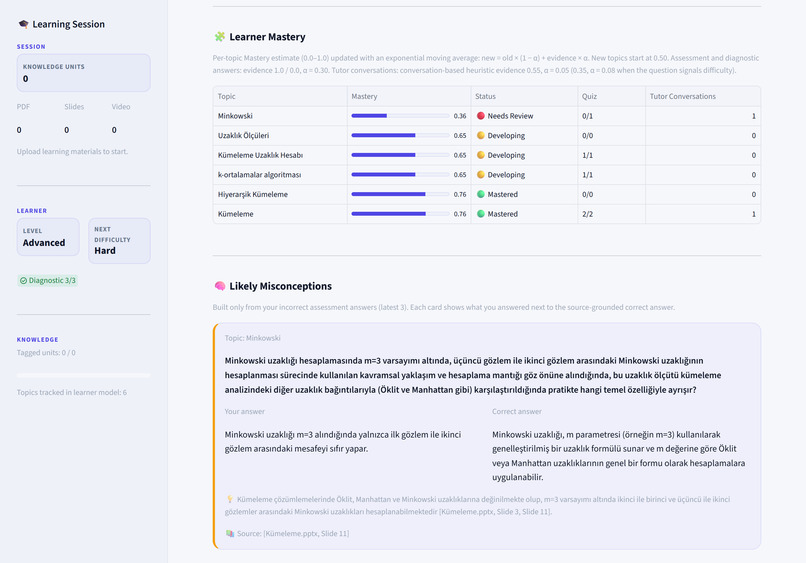Click the lightbulb hint icon in misconception card

[230, 499]
